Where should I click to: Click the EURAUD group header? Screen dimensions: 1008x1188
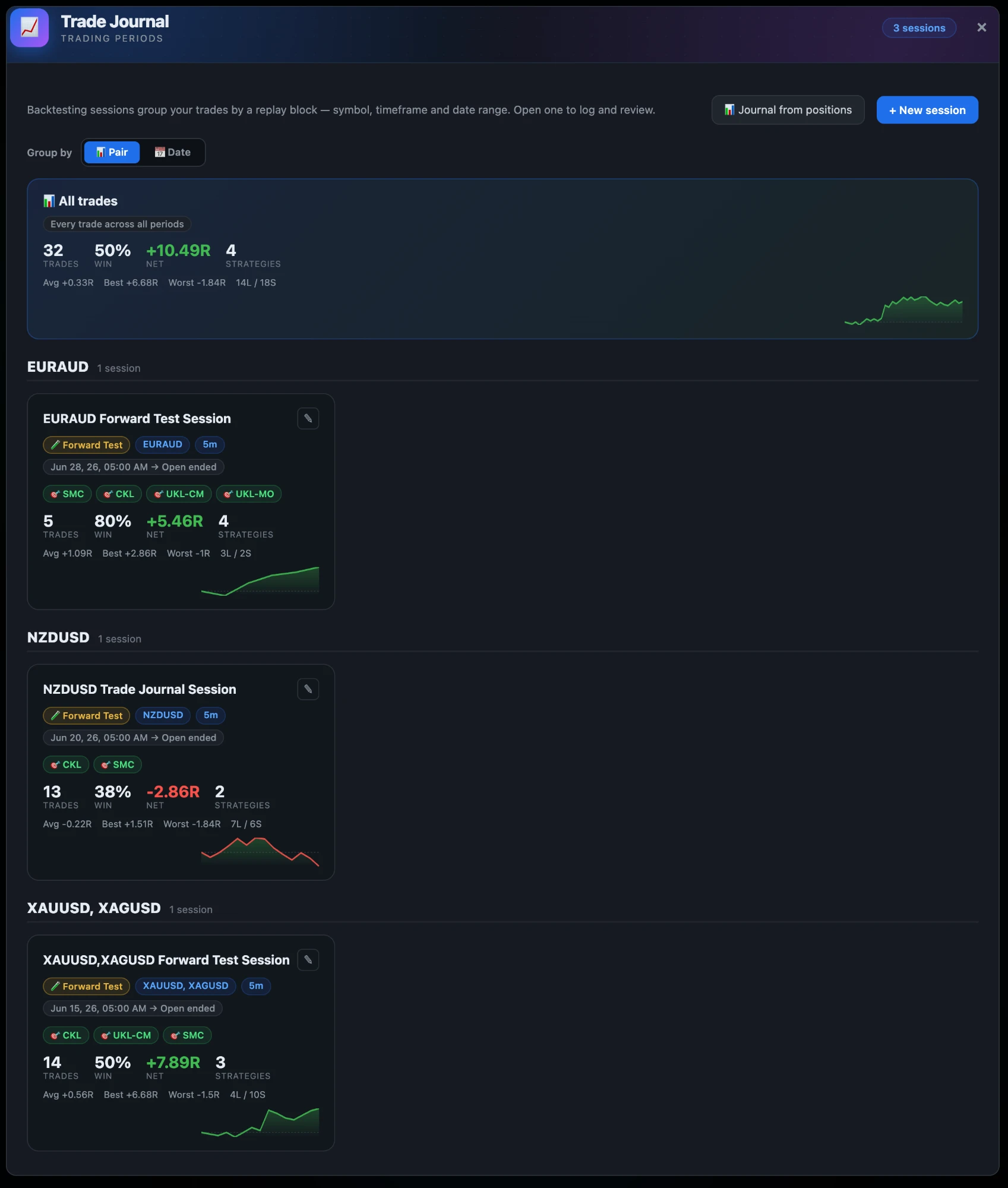pyautogui.click(x=58, y=367)
